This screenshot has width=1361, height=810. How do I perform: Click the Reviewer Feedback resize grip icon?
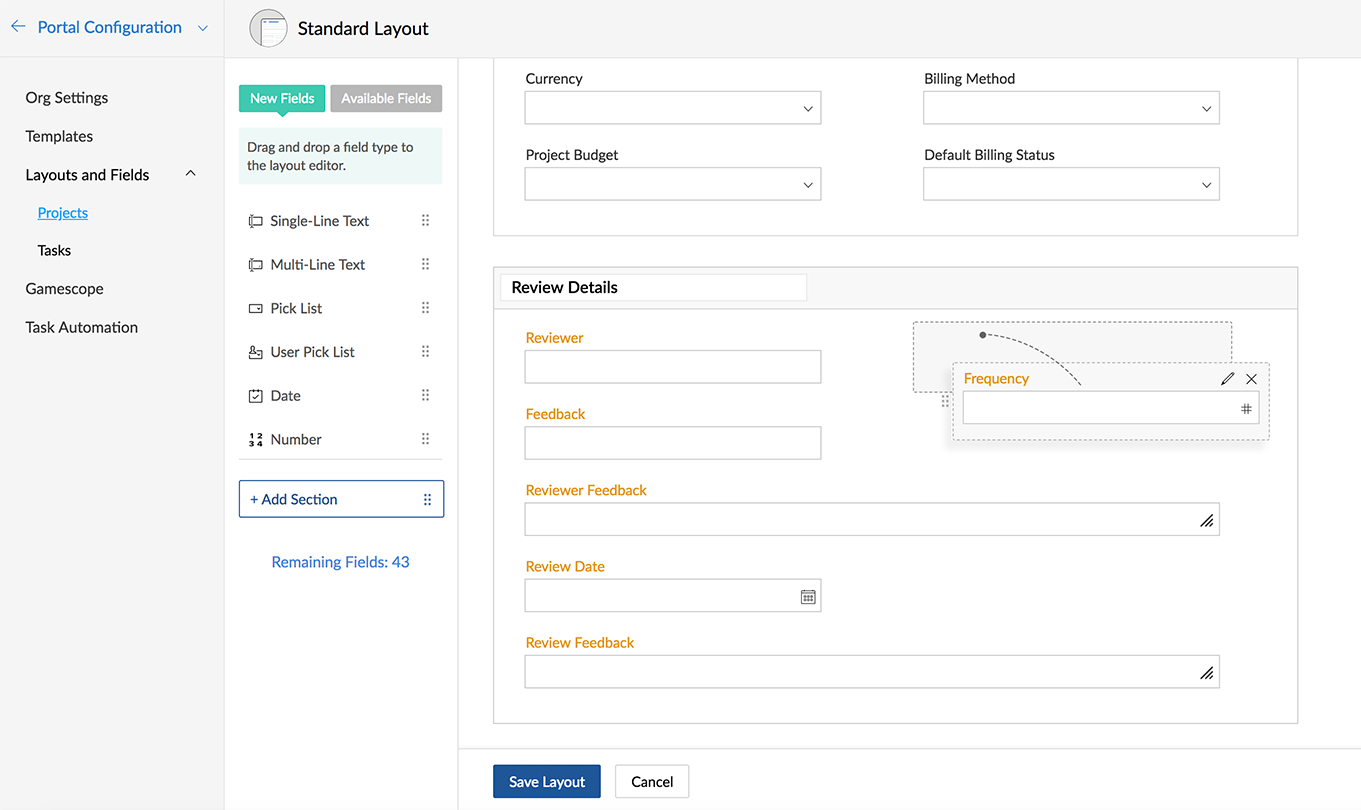click(x=1207, y=521)
